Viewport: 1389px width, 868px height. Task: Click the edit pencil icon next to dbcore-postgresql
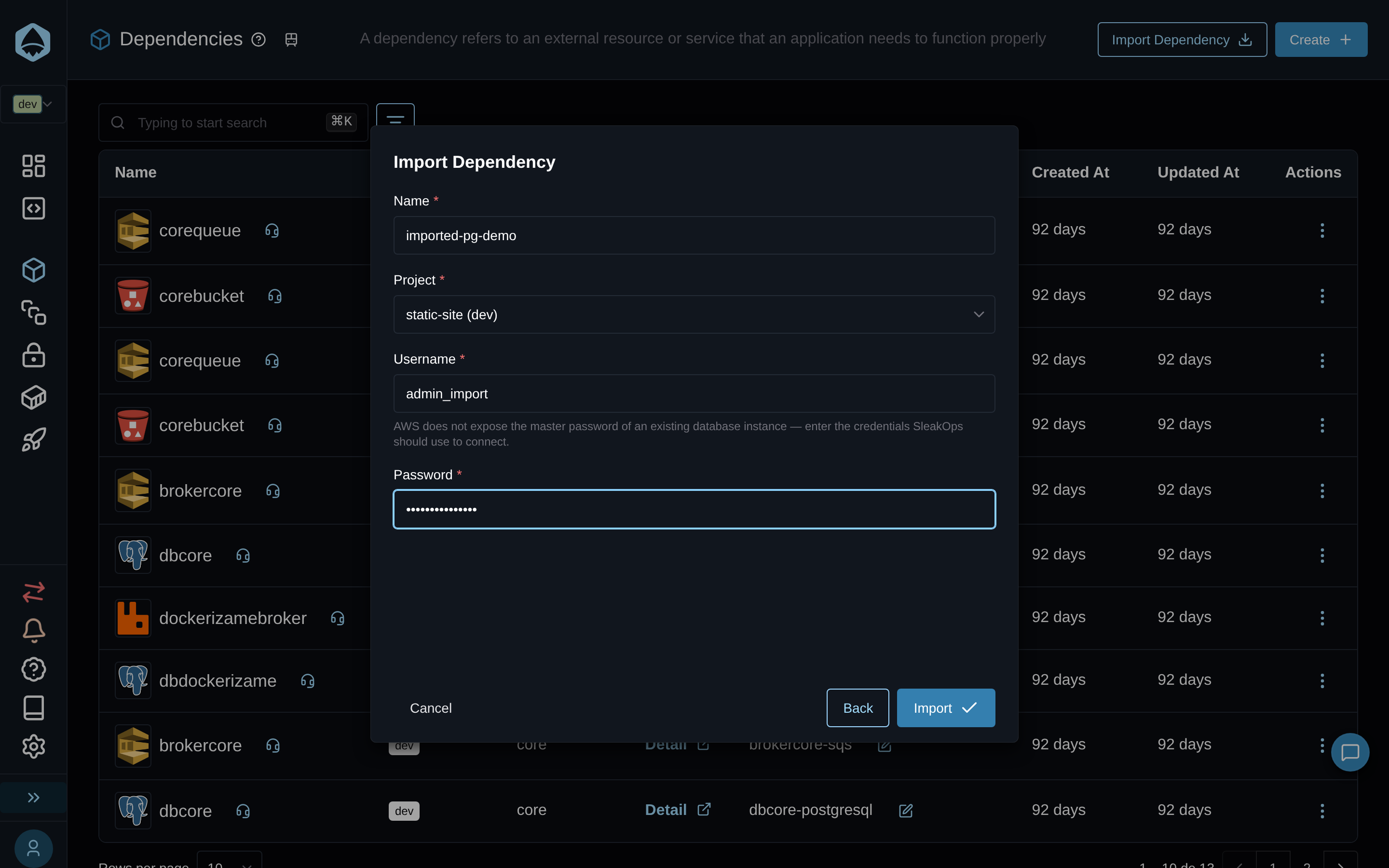pos(906,811)
